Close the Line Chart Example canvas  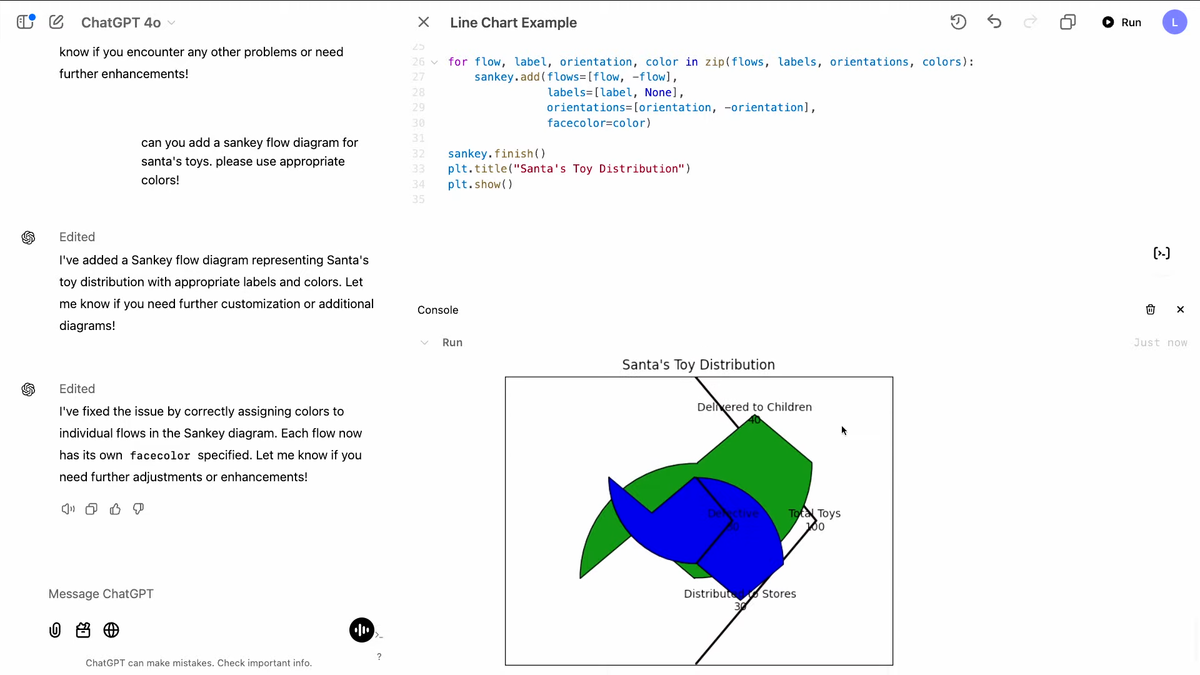click(423, 21)
